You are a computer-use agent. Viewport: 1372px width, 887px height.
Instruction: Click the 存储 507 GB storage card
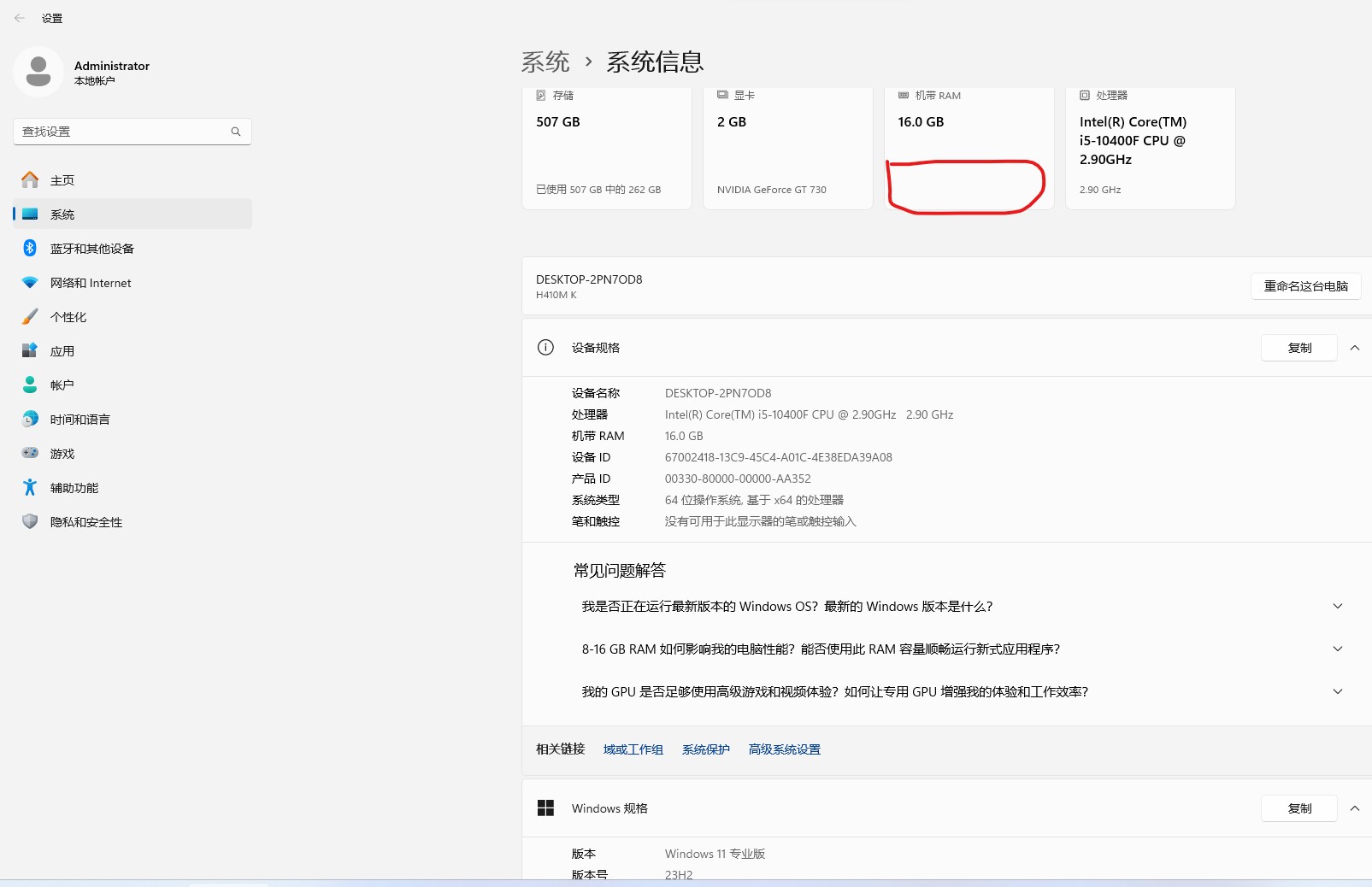point(606,147)
